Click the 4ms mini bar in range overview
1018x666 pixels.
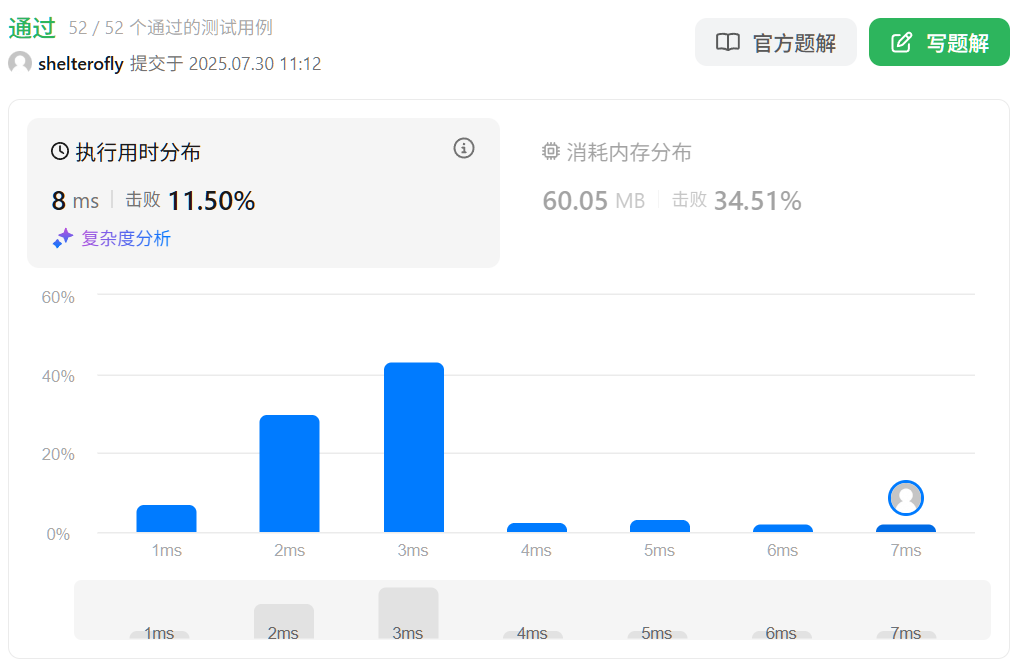tap(532, 635)
